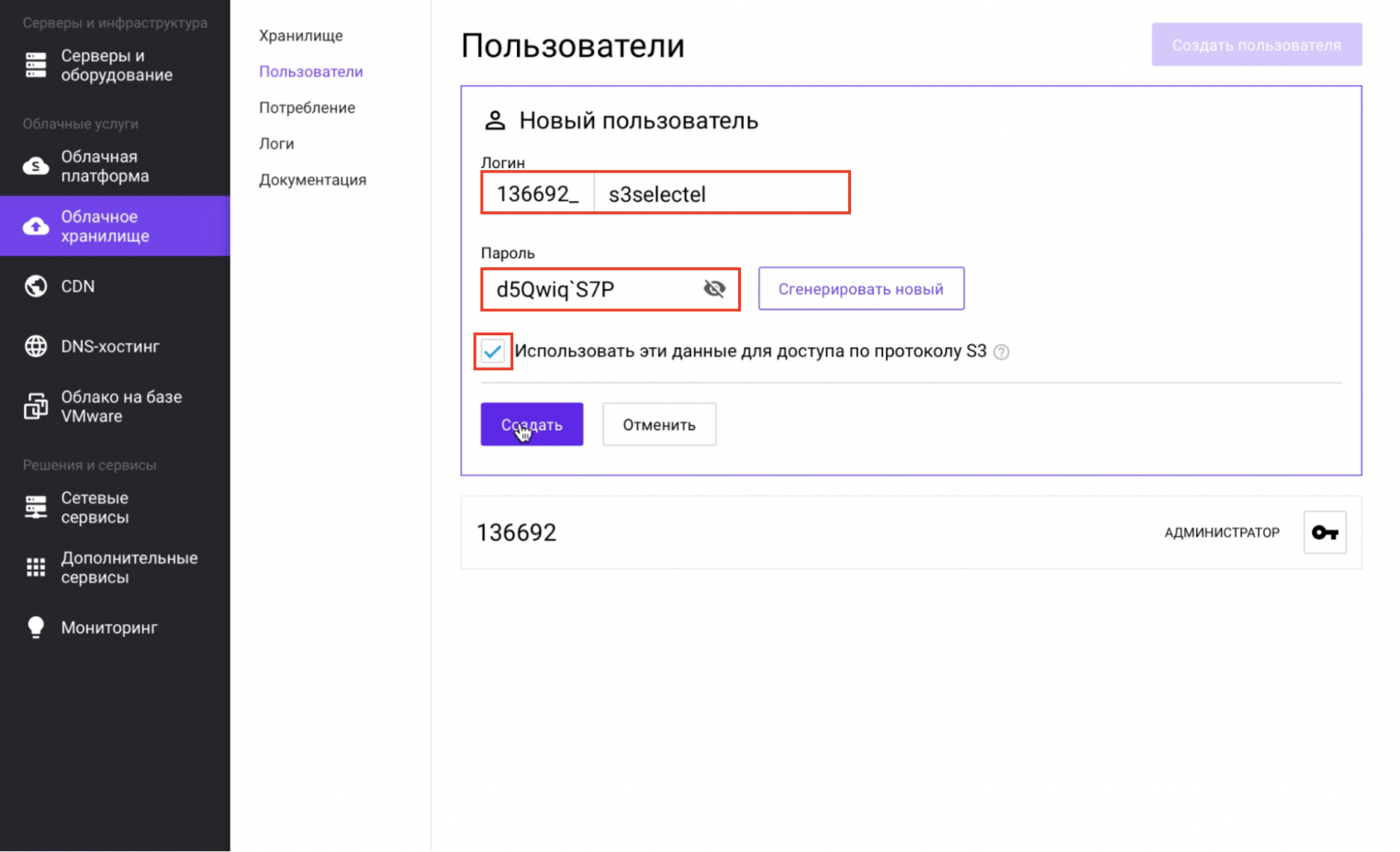
Task: Open Документация submenu item
Action: 312,180
